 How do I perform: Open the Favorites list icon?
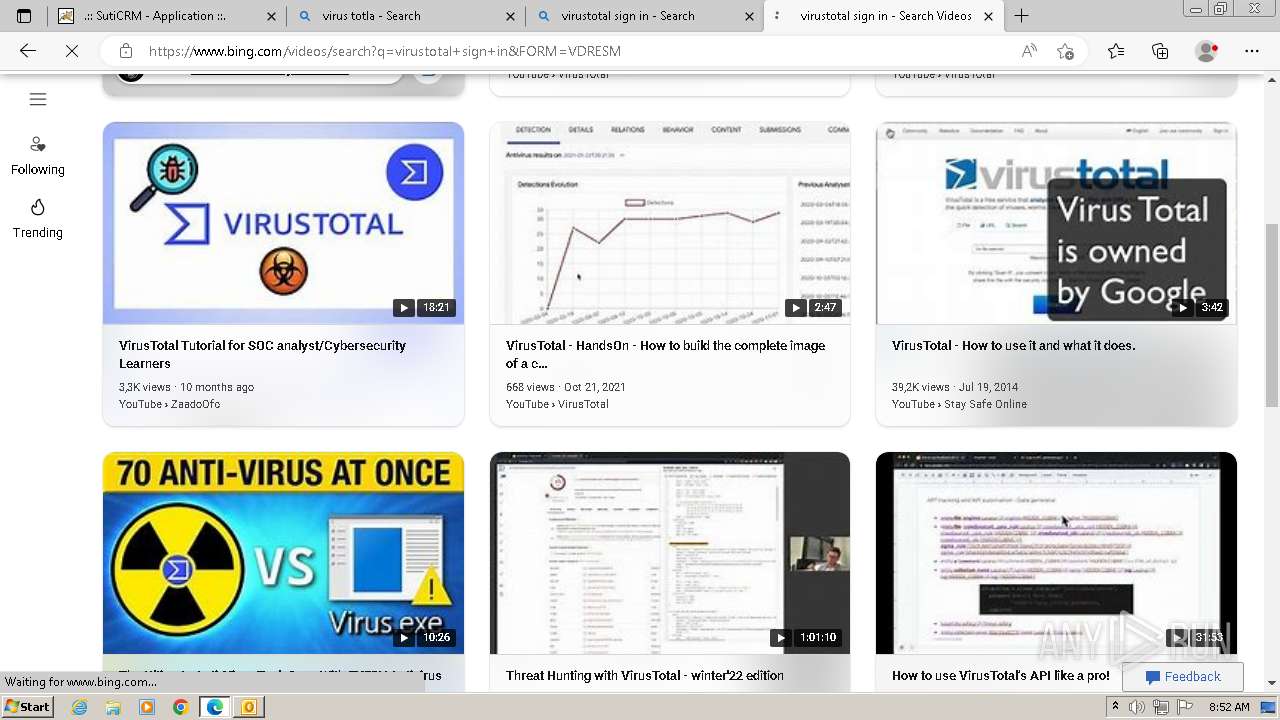(x=1116, y=51)
